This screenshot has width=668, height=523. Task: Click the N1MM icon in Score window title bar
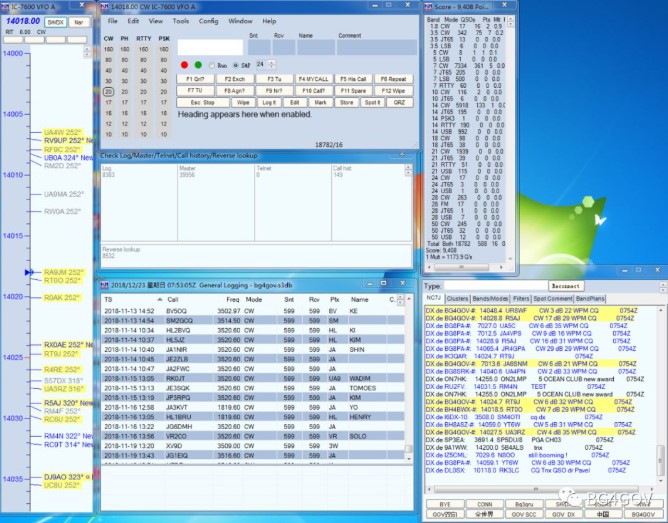pyautogui.click(x=428, y=7)
